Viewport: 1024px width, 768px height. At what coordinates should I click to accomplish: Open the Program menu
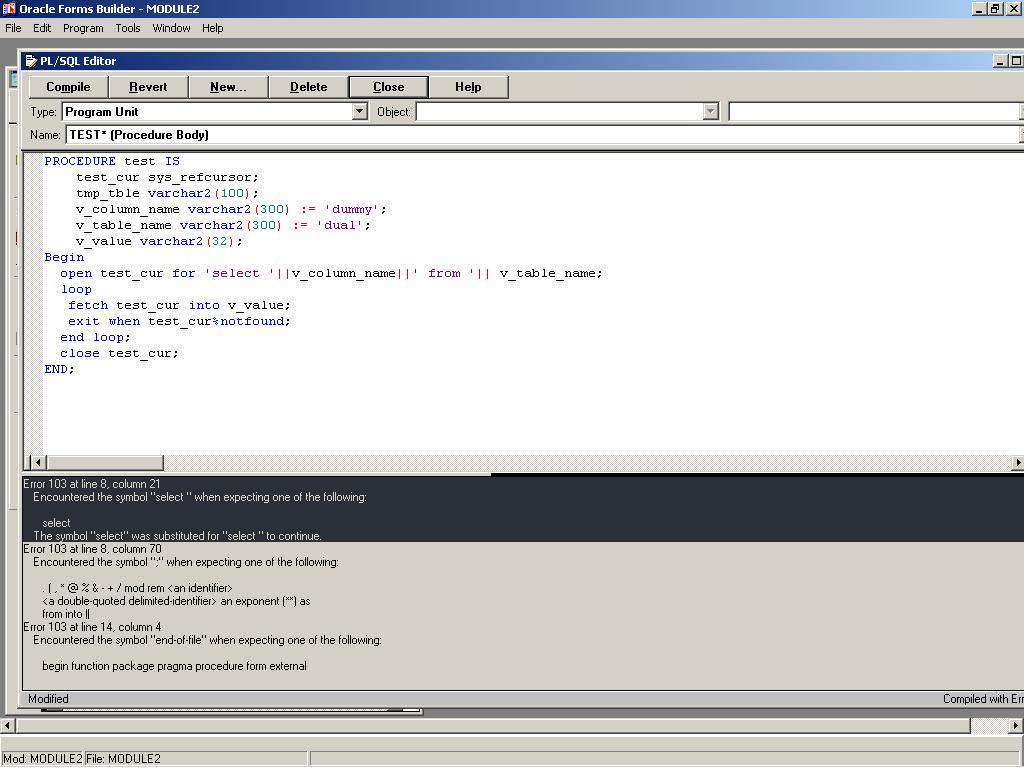83,28
